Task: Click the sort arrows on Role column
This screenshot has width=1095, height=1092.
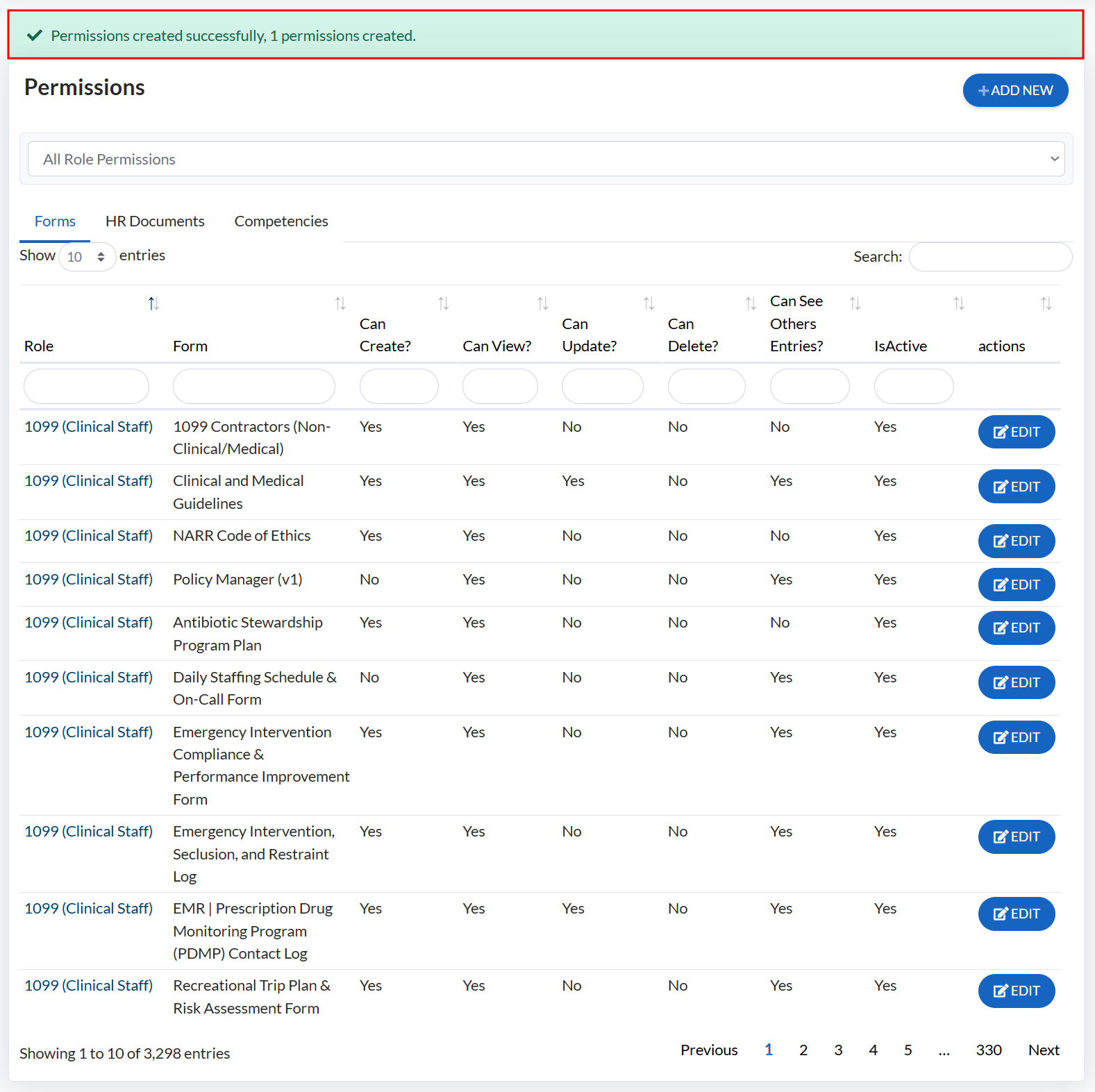Action: [x=153, y=303]
